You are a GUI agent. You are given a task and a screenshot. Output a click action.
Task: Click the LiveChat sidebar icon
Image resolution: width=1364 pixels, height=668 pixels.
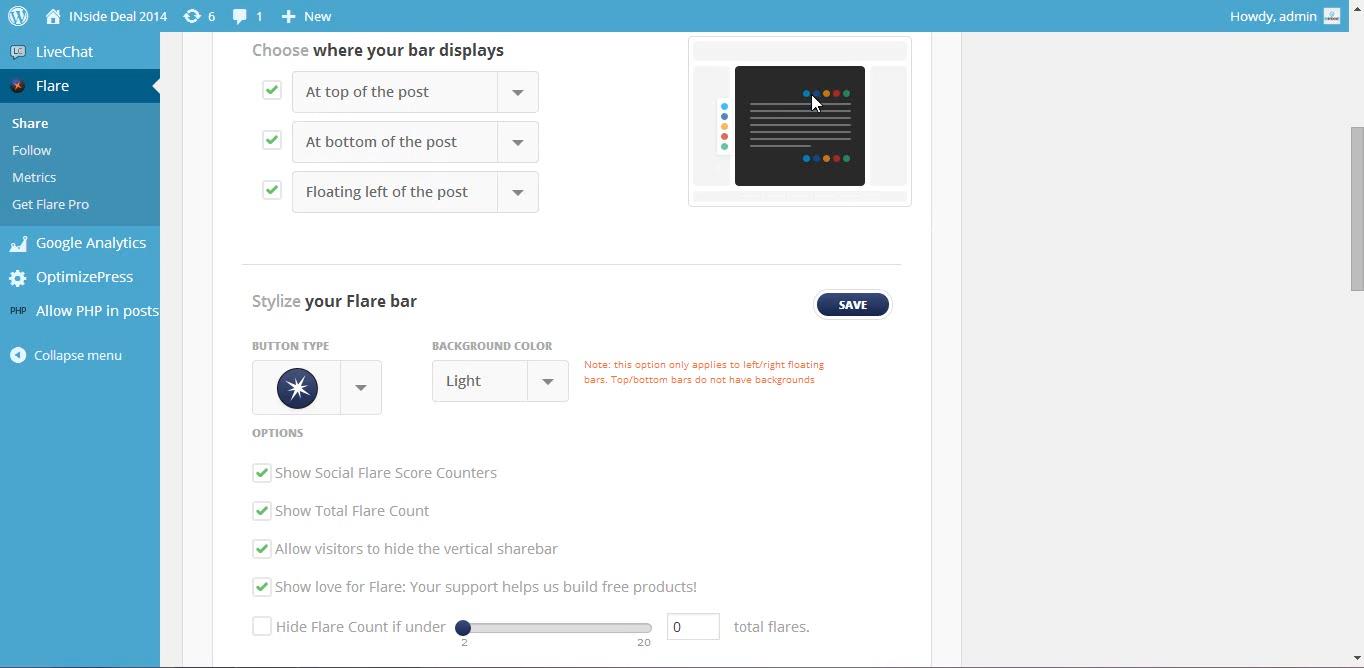point(18,52)
